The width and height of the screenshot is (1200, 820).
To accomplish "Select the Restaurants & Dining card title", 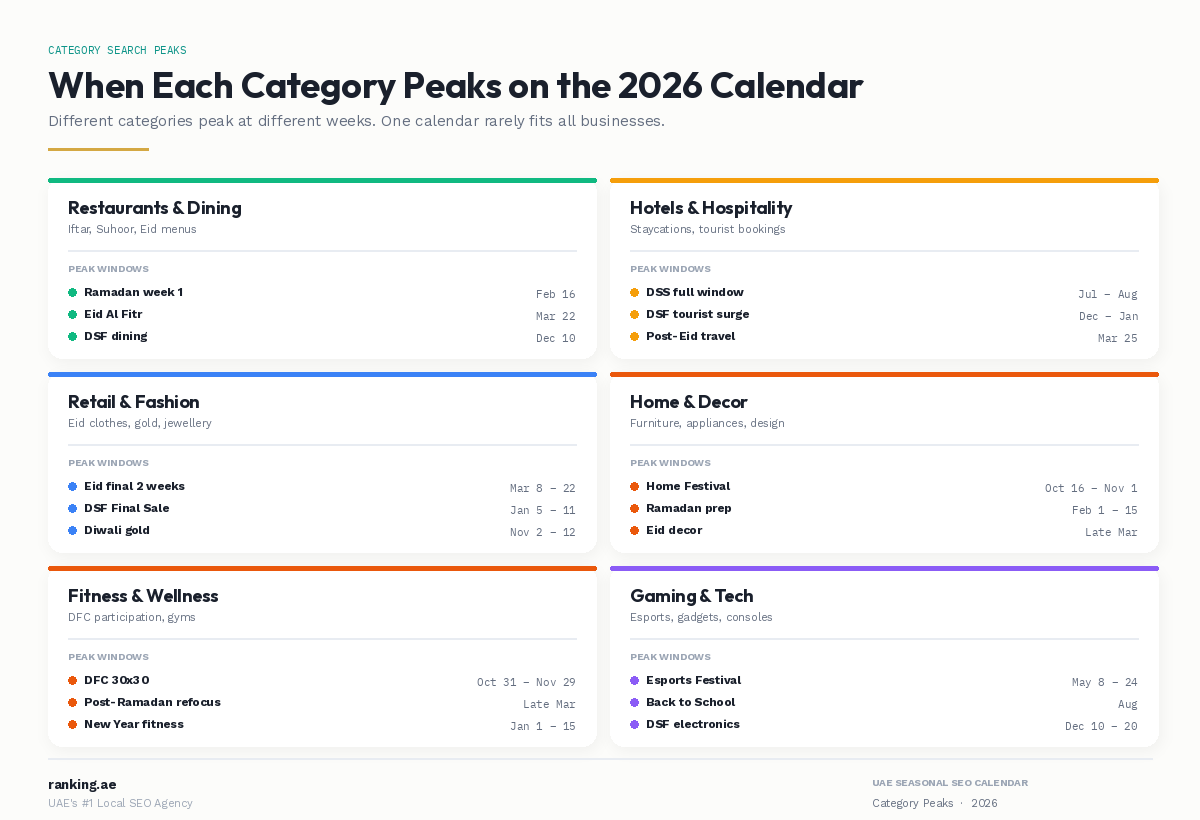I will [x=154, y=208].
